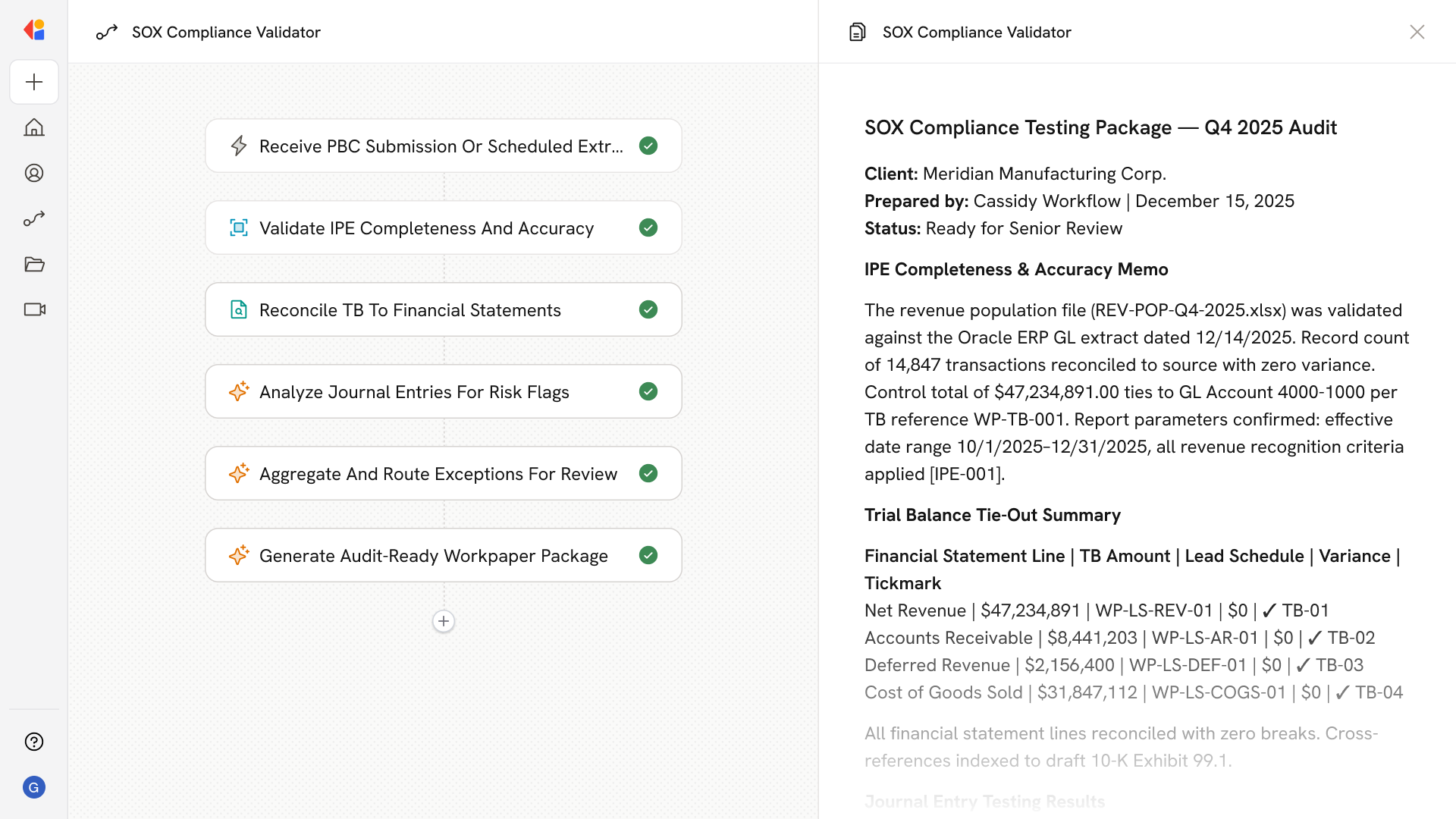Open the Home icon in sidebar
The height and width of the screenshot is (819, 1456).
(x=34, y=127)
